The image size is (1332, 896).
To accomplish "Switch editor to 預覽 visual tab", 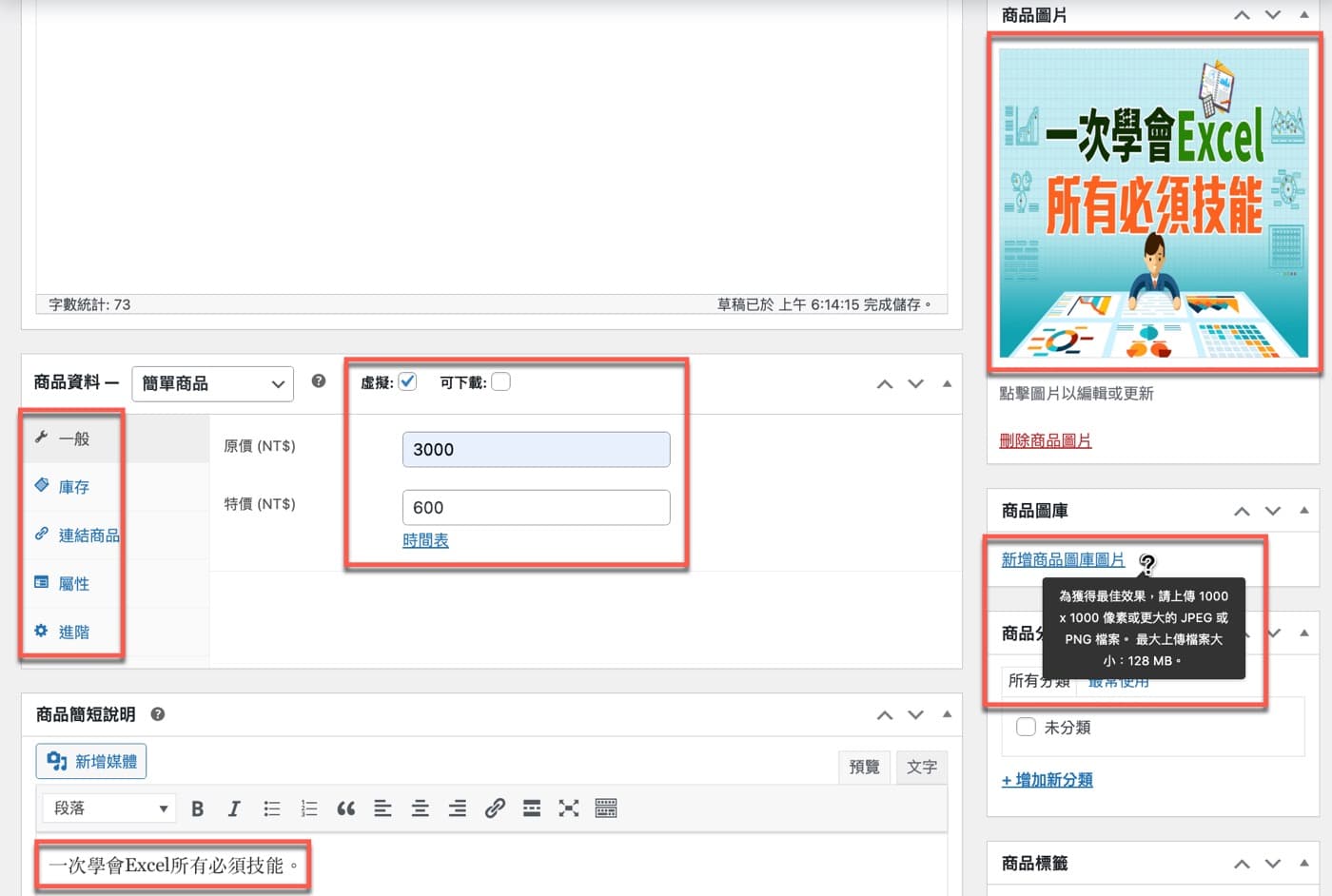I will [x=865, y=767].
